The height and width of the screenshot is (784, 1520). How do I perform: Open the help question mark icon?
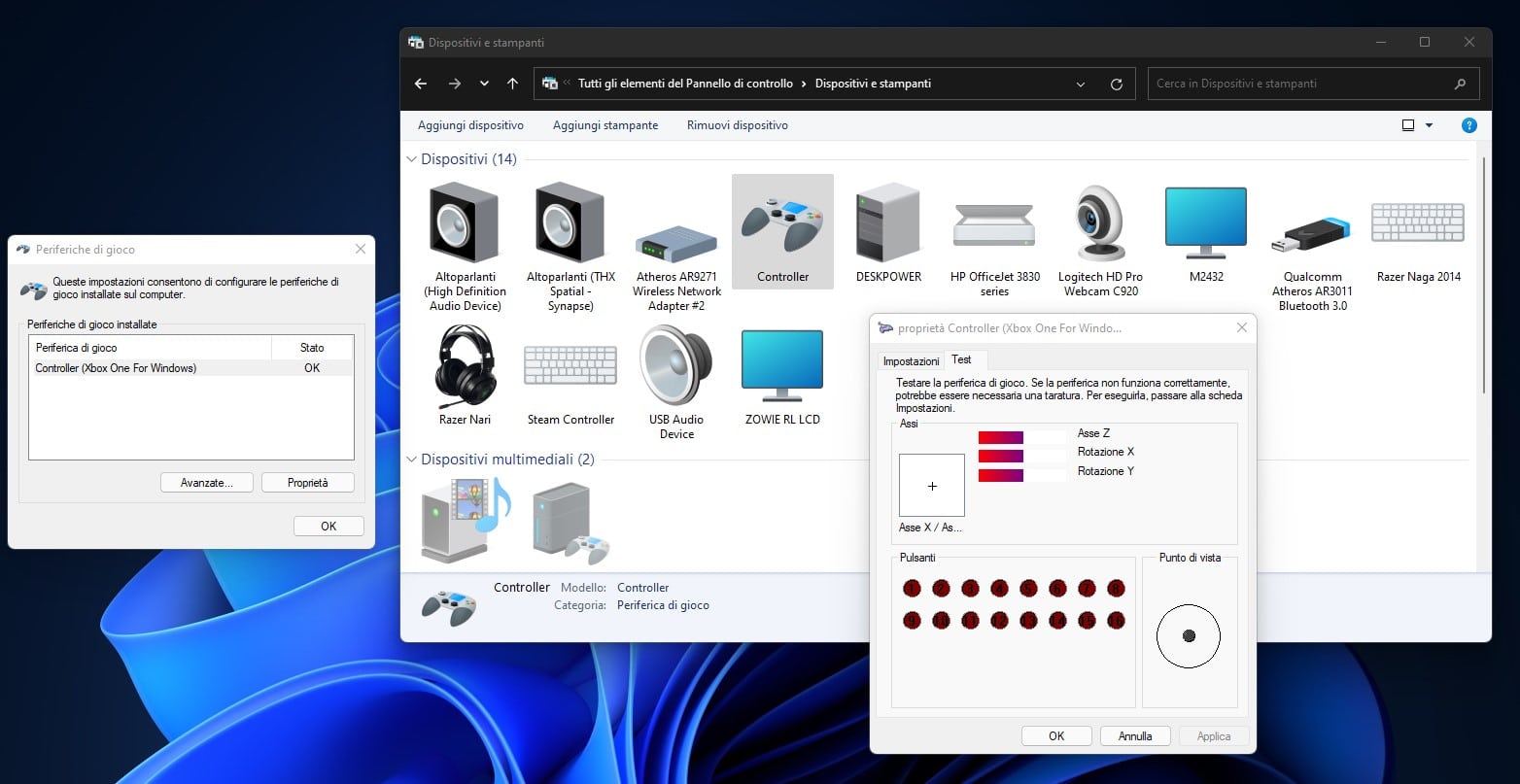1469,125
